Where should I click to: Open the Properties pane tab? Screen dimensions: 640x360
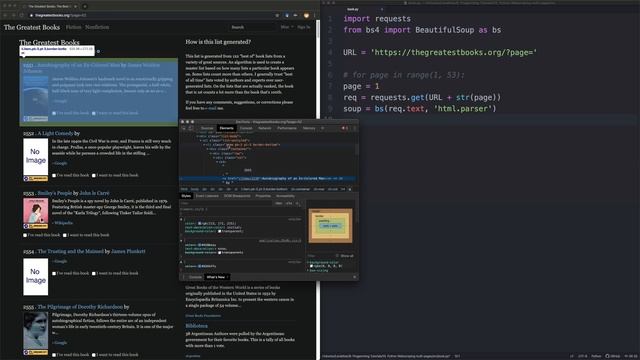point(263,196)
